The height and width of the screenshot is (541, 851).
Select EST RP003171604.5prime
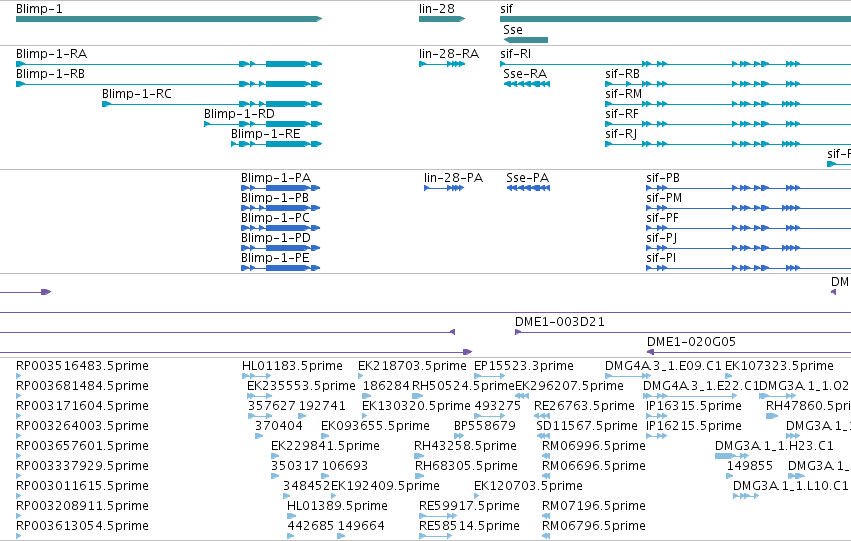click(x=82, y=406)
